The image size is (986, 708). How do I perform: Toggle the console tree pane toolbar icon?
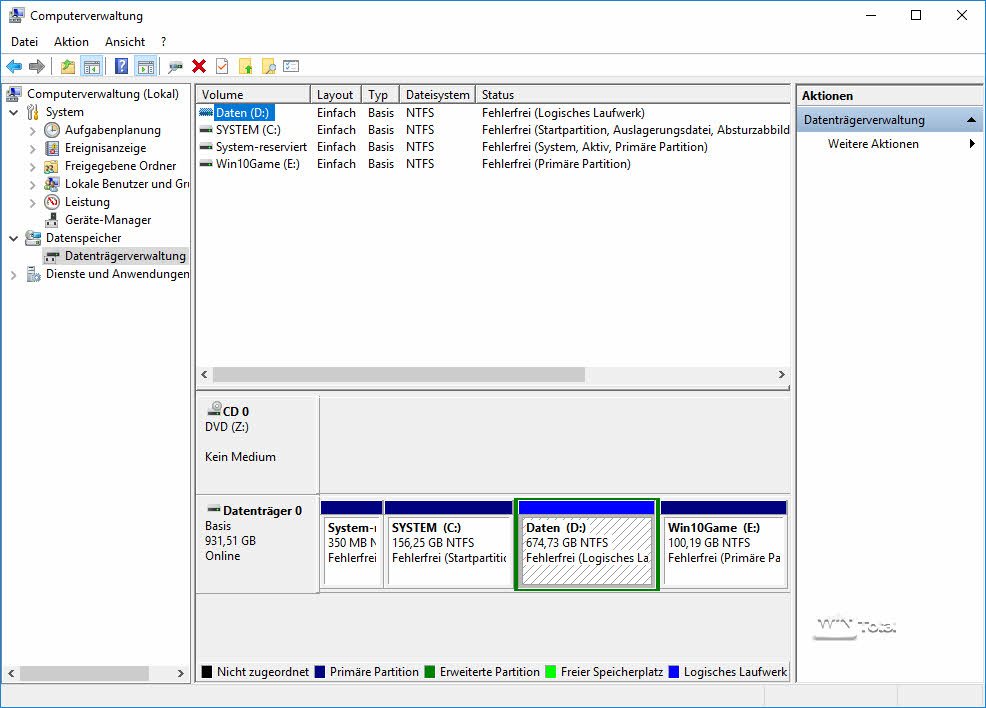(x=92, y=66)
